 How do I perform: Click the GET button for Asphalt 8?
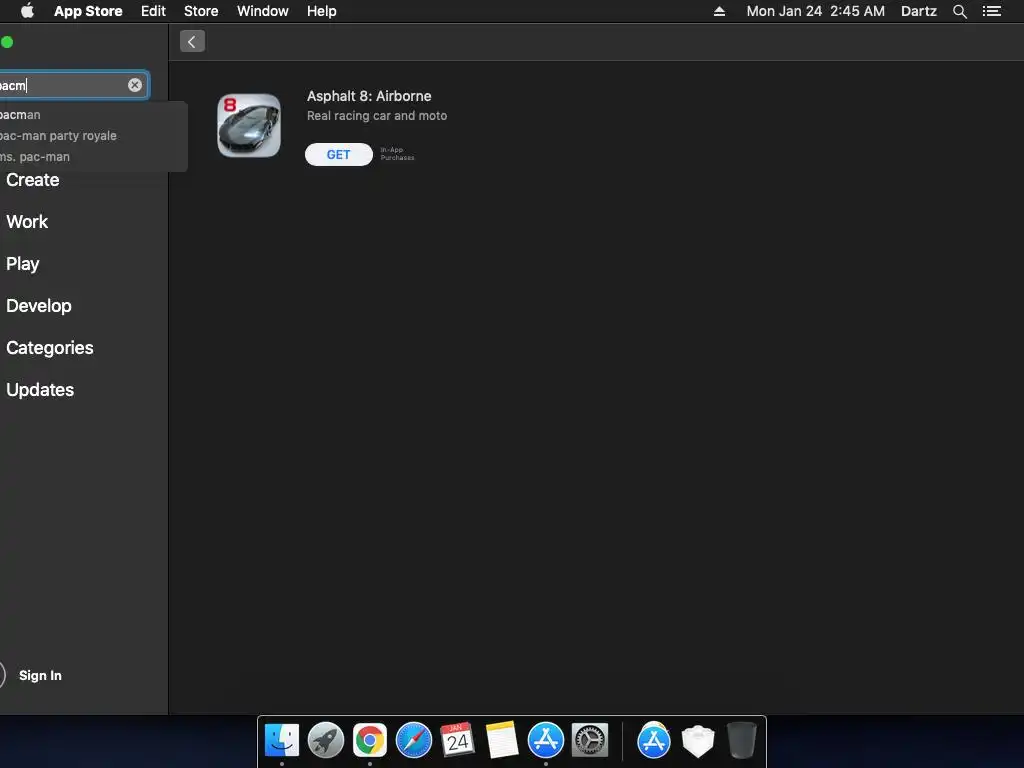pos(338,155)
